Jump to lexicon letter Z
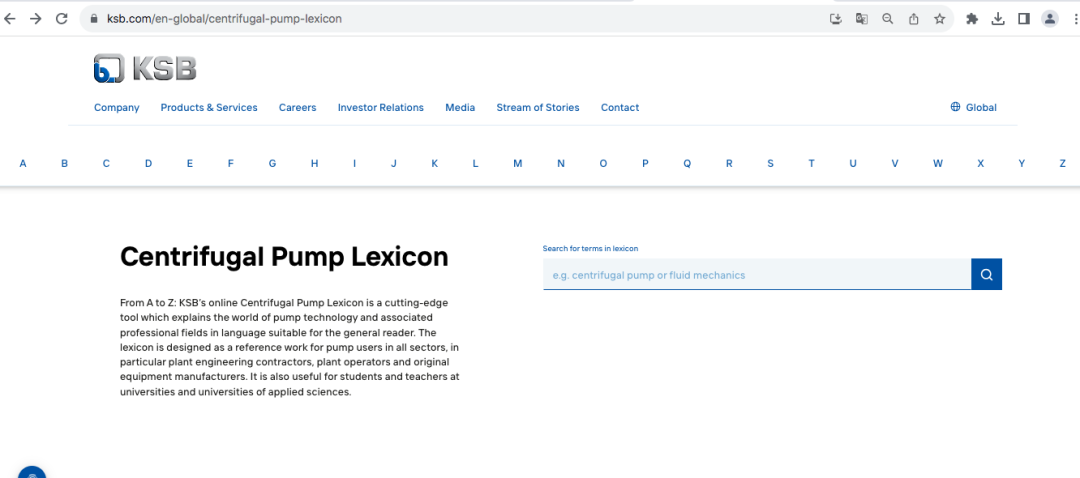 coord(1063,163)
